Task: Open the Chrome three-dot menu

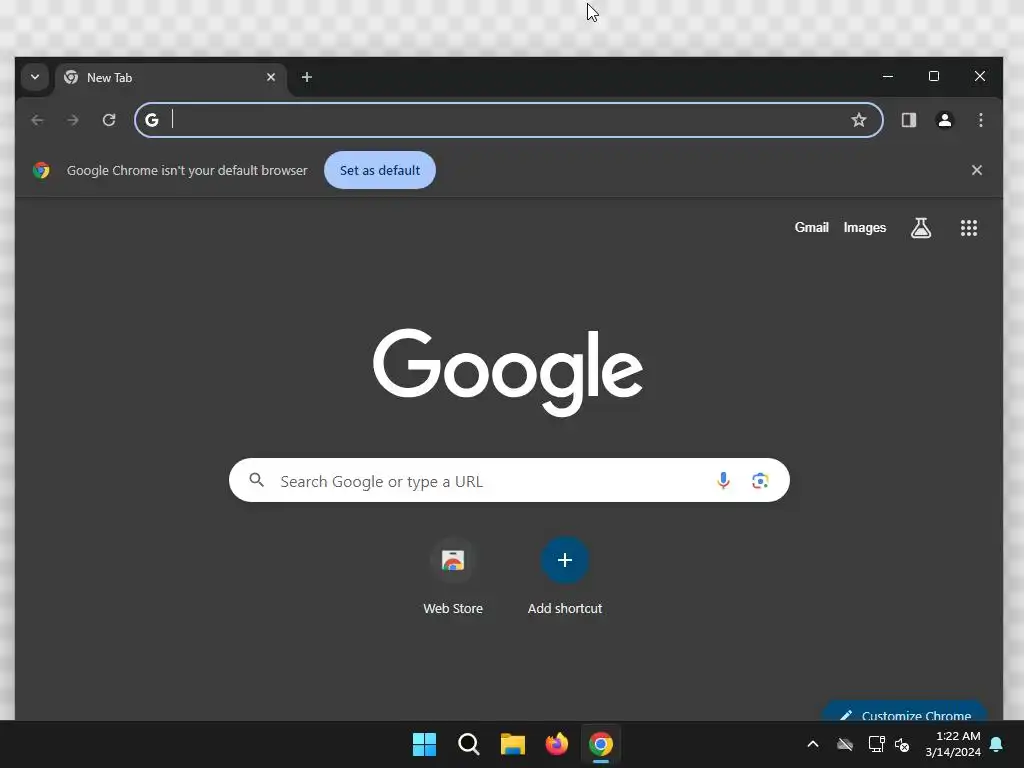Action: [980, 120]
